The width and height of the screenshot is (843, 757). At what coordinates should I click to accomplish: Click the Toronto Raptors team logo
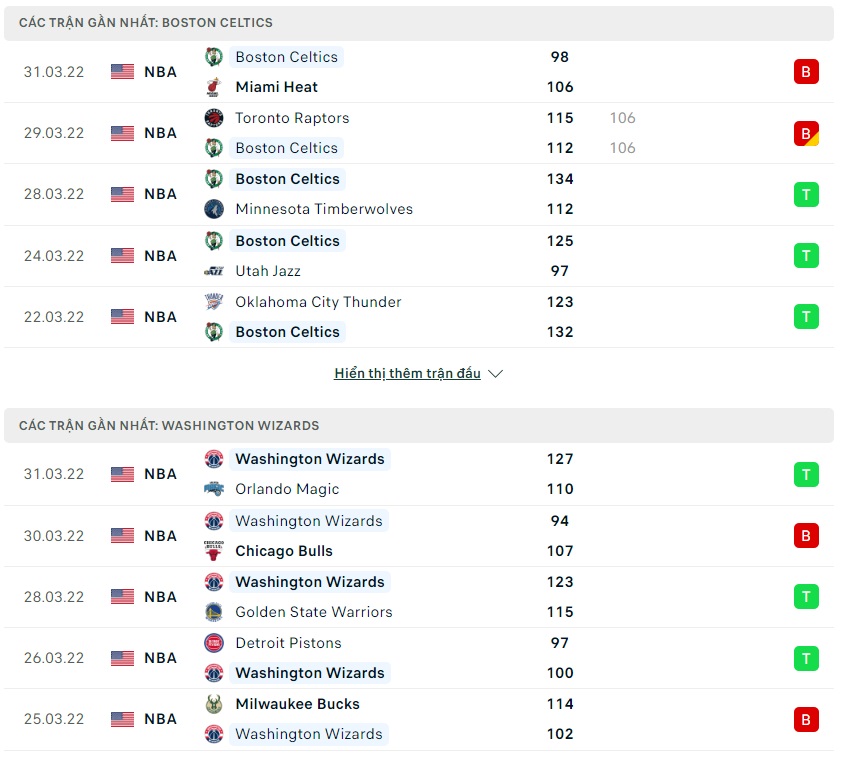click(x=213, y=118)
